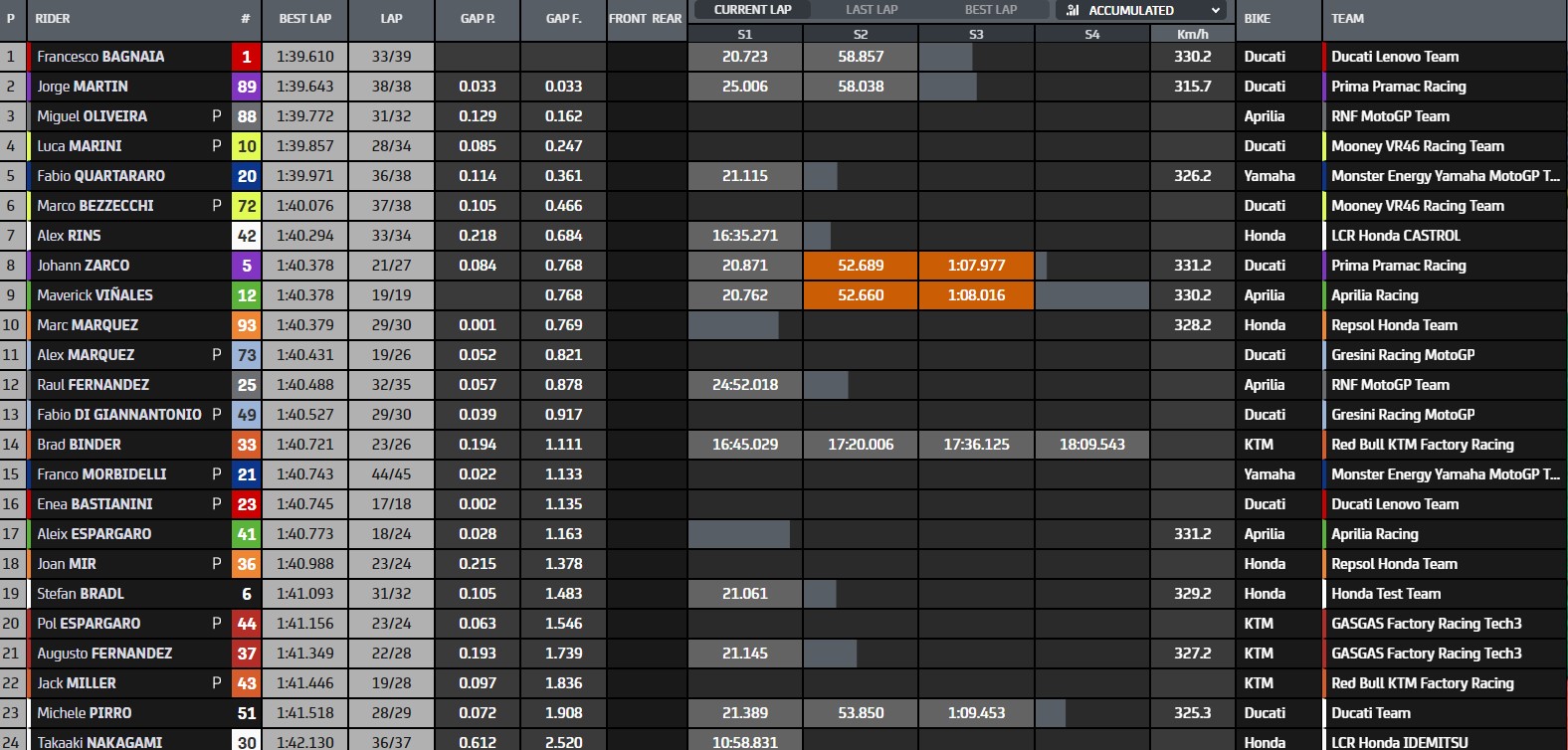Click red number badge 1 for Bagnaia

point(247,57)
